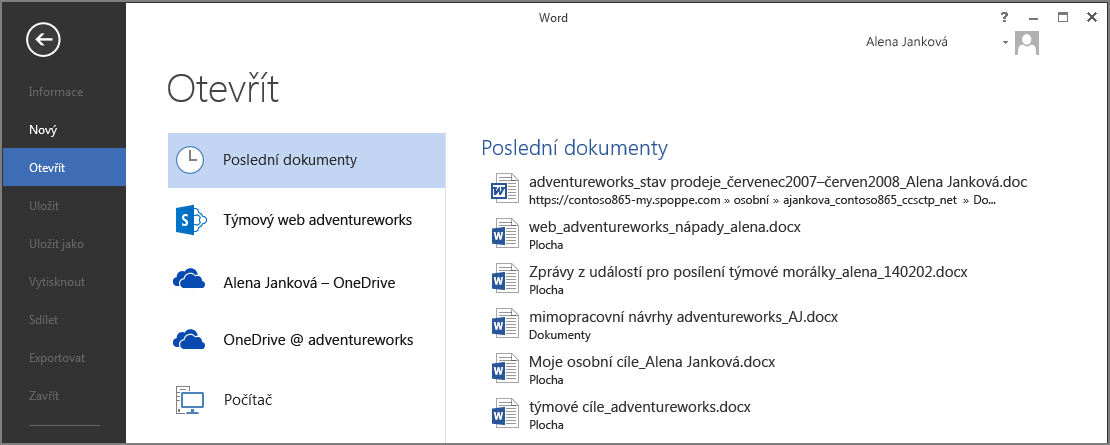Screen dimensions: 1110x445
Task: Click the back arrow circle icon
Action: 43,40
